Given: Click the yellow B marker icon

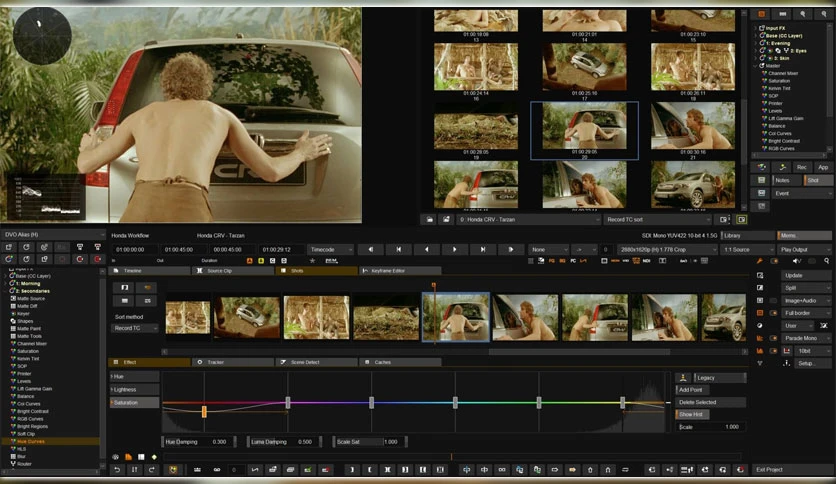Looking at the screenshot, I should pyautogui.click(x=261, y=261).
